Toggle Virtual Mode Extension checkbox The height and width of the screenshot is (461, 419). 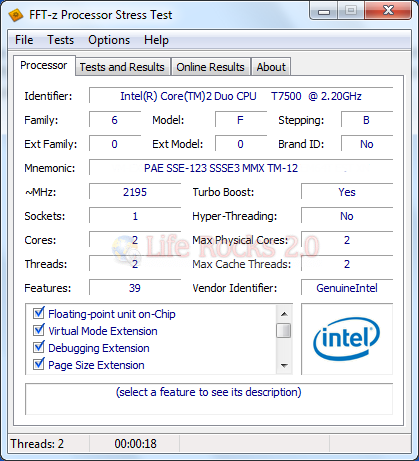point(39,330)
